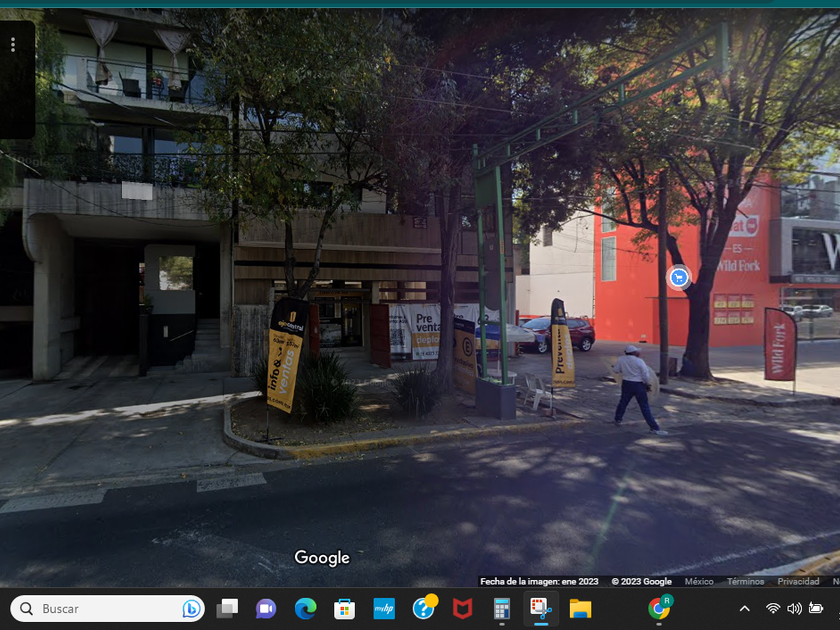Open the Calculator app

coord(502,608)
